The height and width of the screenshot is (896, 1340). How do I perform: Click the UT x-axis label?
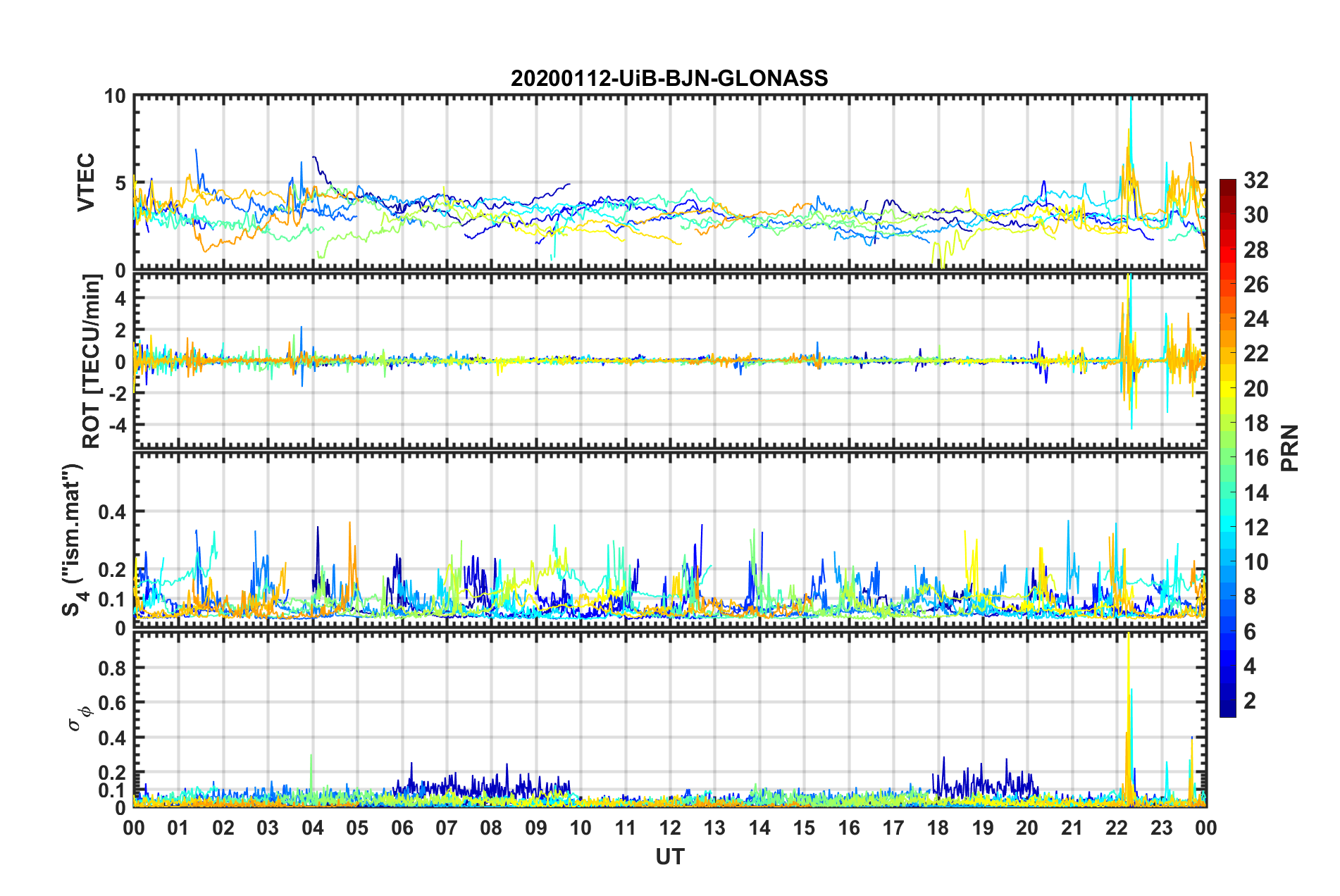[x=669, y=856]
